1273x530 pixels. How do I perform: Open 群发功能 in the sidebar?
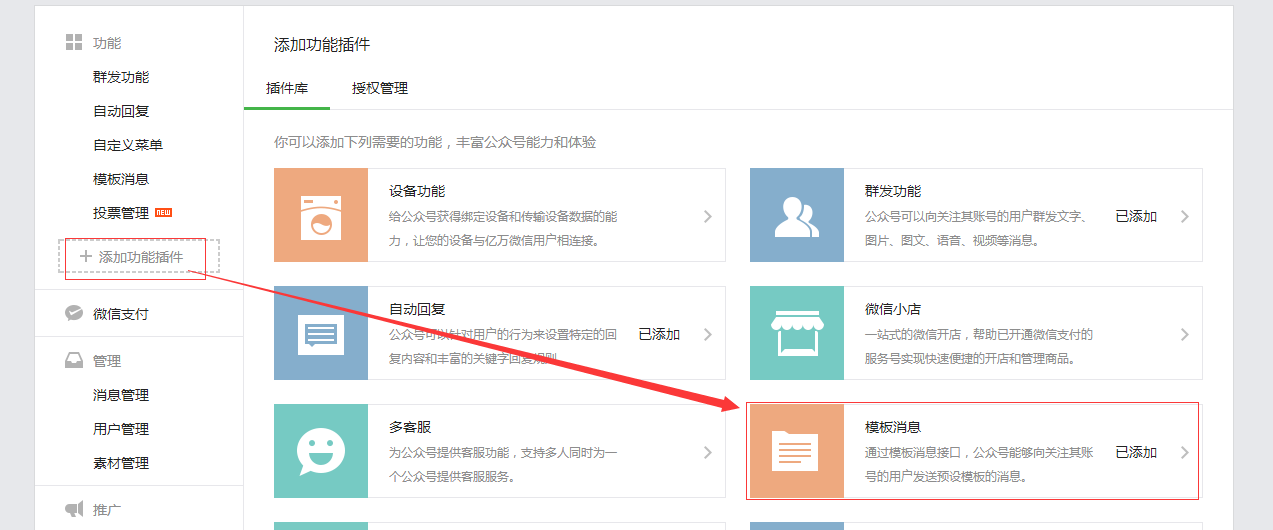click(x=121, y=77)
